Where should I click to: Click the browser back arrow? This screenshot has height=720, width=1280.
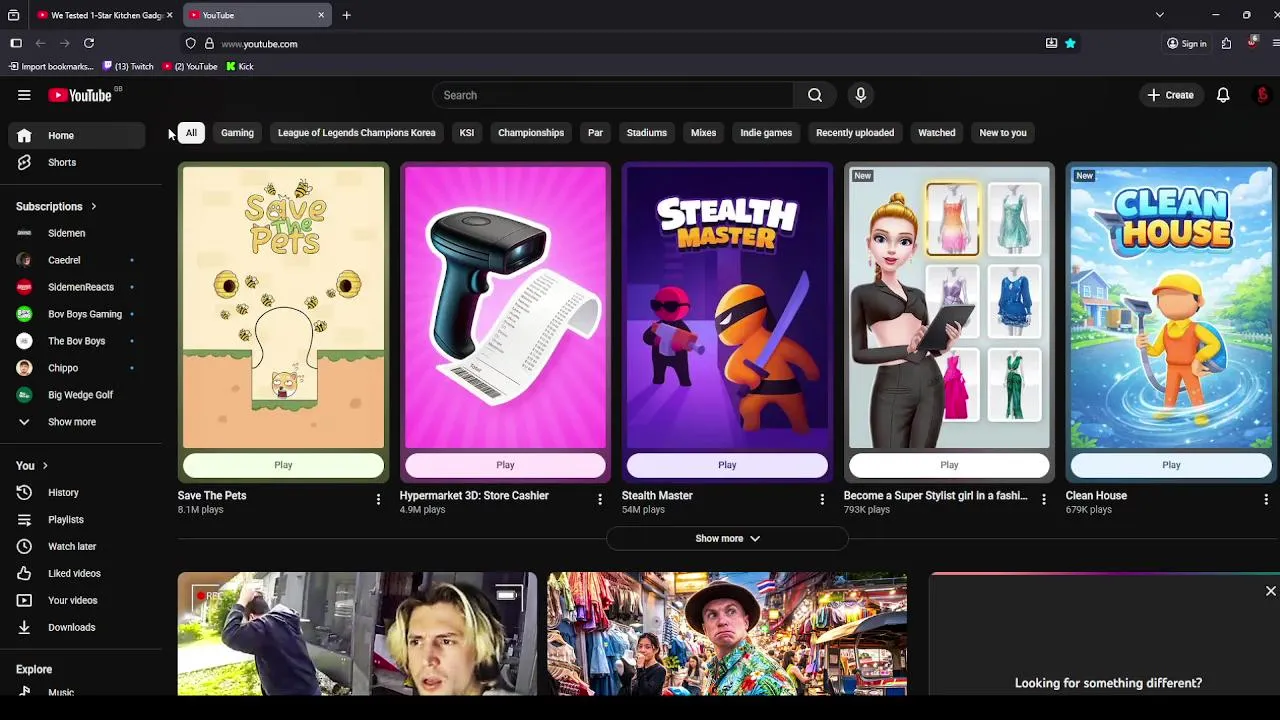pyautogui.click(x=40, y=43)
